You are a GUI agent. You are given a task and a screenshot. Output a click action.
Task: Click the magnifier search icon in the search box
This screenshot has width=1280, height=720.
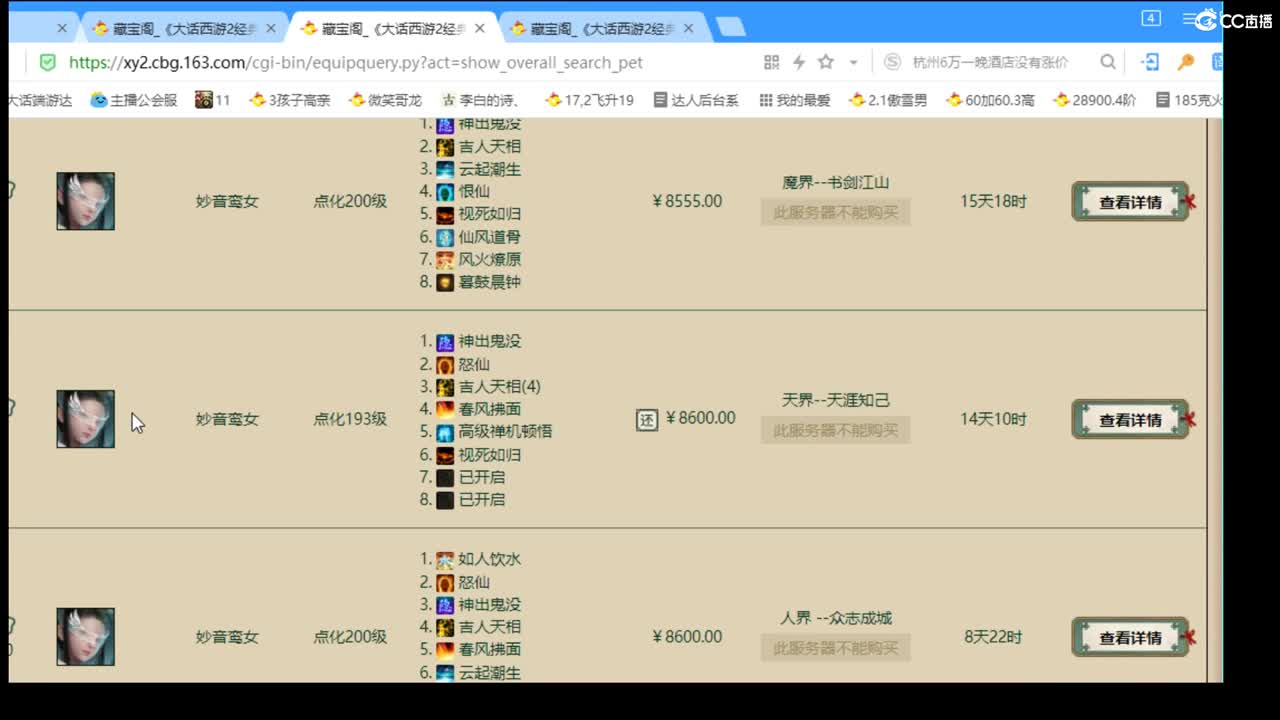point(1108,62)
